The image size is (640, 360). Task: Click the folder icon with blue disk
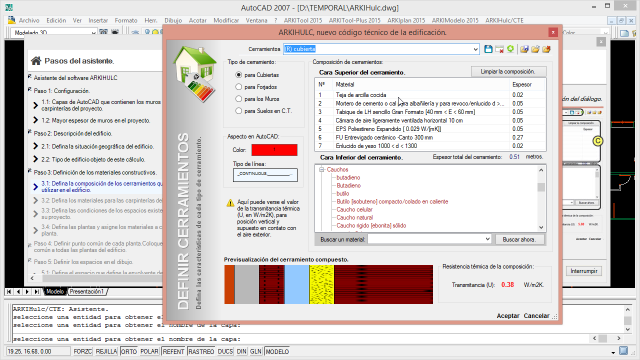[524, 49]
